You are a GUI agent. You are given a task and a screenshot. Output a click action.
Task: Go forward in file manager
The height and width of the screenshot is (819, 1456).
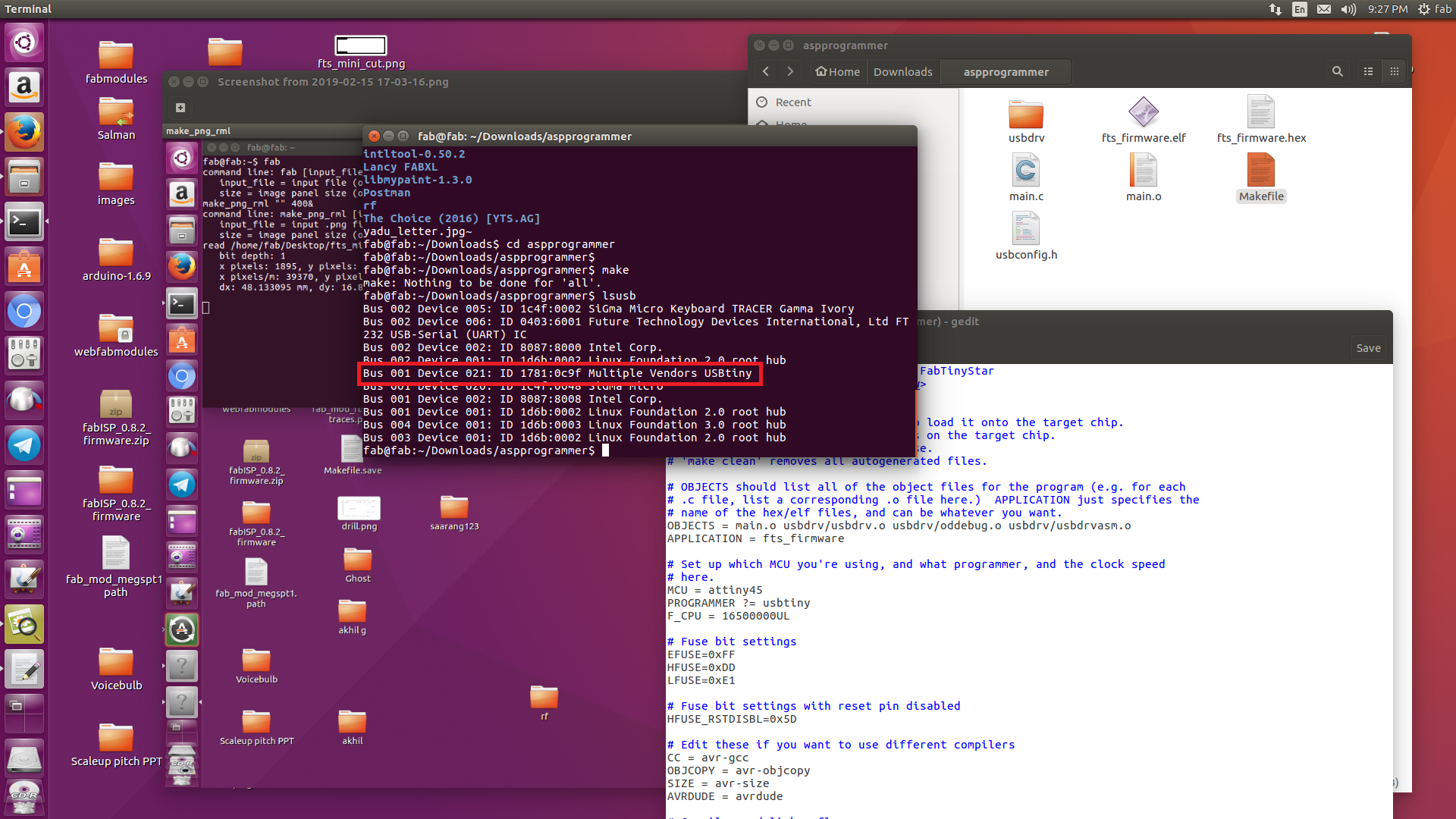(x=790, y=71)
